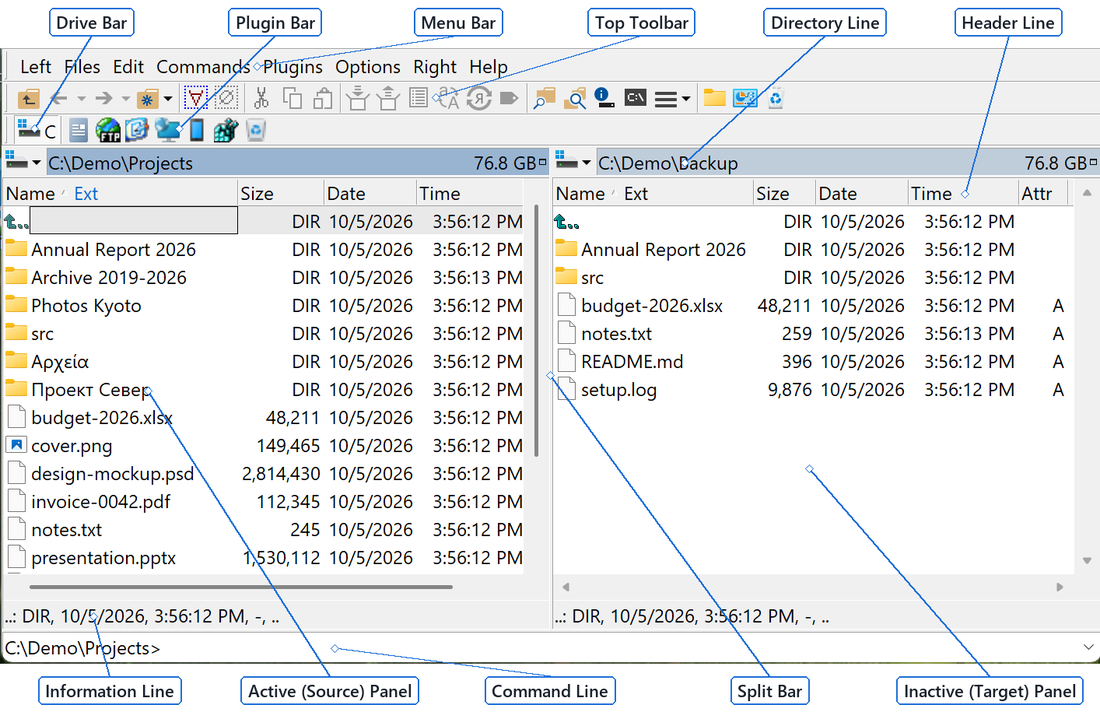Expand the back history dropdown arrow
This screenshot has height=712, width=1100.
(81, 99)
